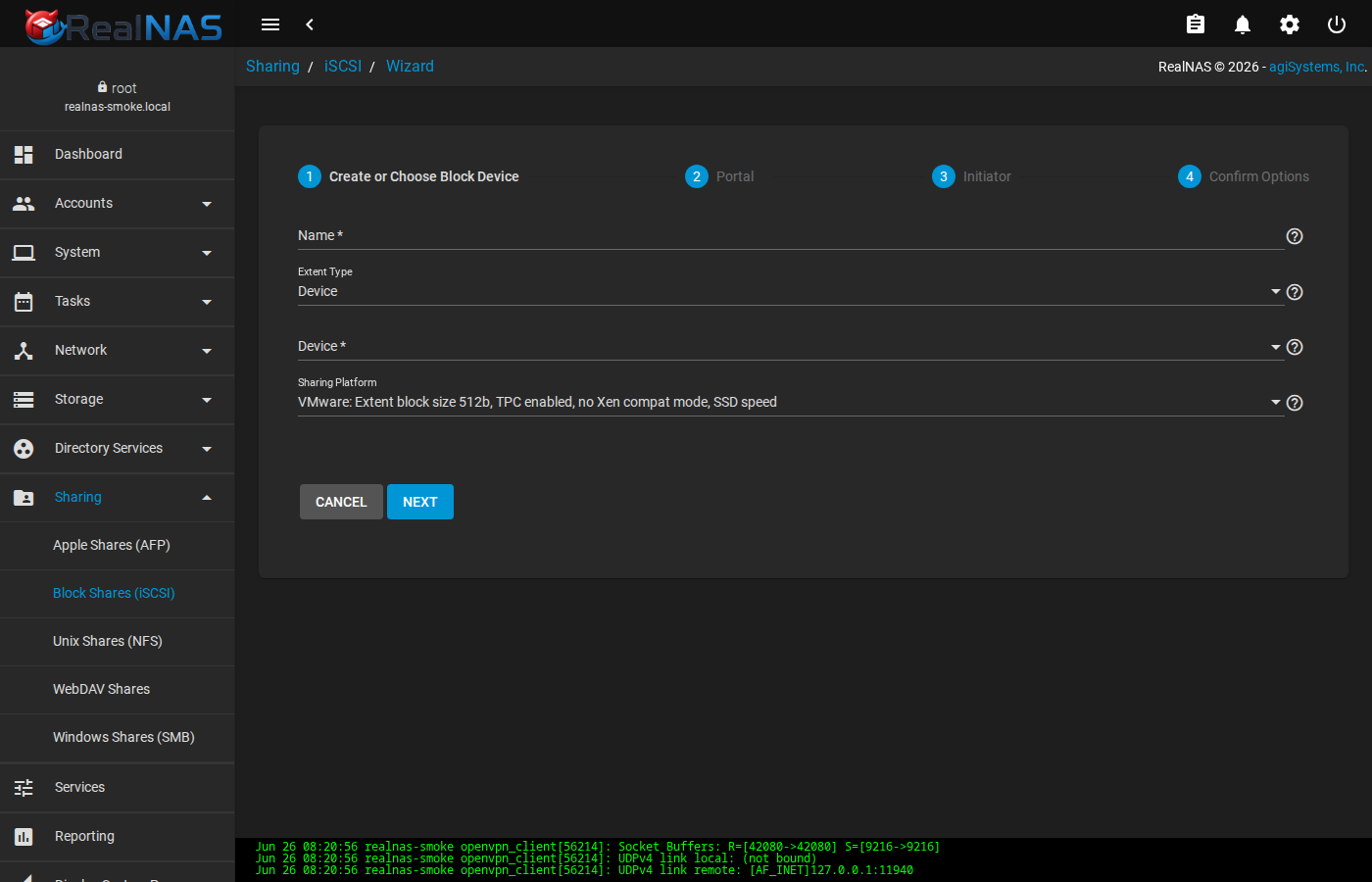Viewport: 1372px width, 882px height.
Task: Open Windows Shares (SMB)
Action: click(118, 738)
